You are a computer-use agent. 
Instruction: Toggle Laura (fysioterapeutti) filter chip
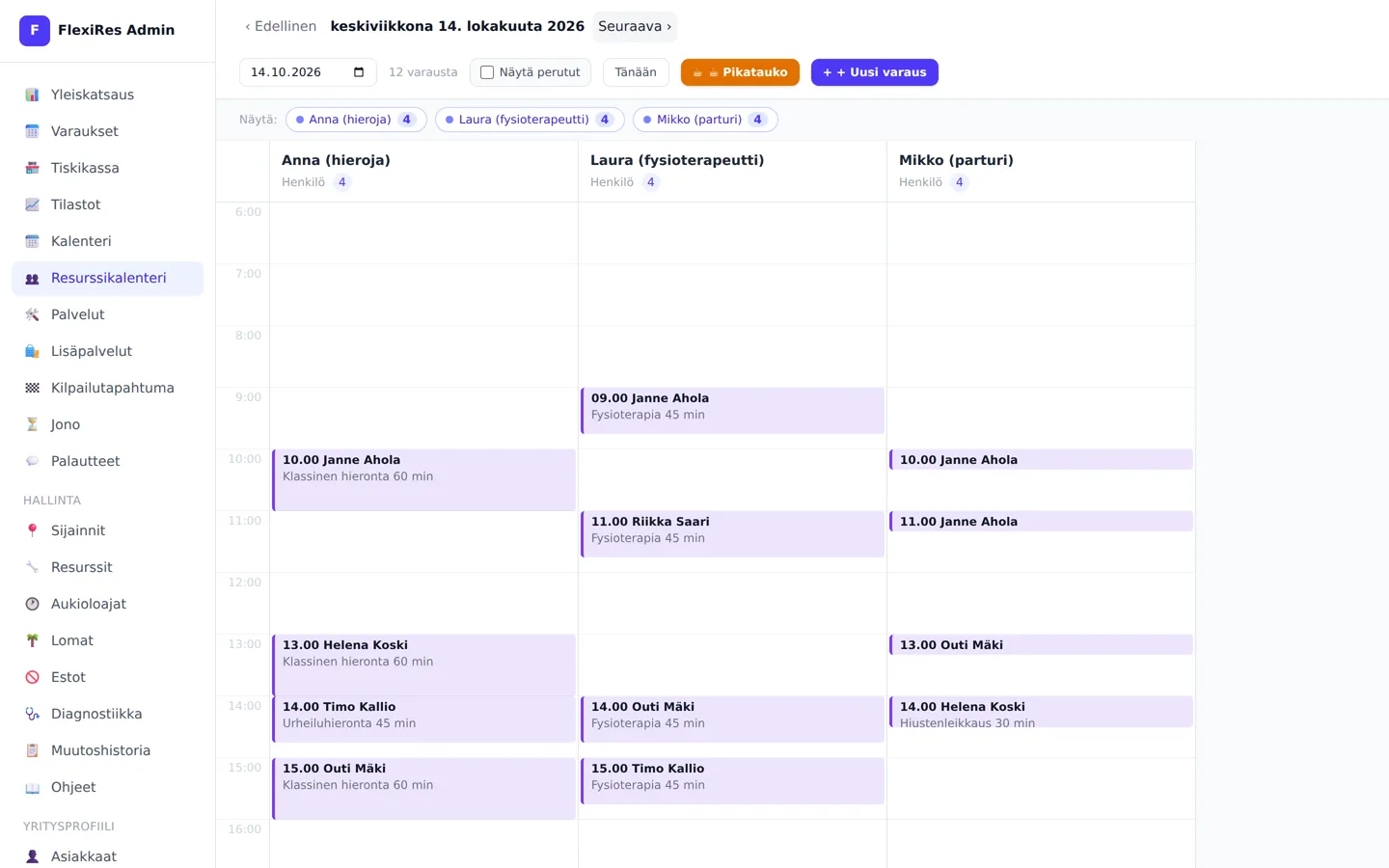[x=530, y=120]
